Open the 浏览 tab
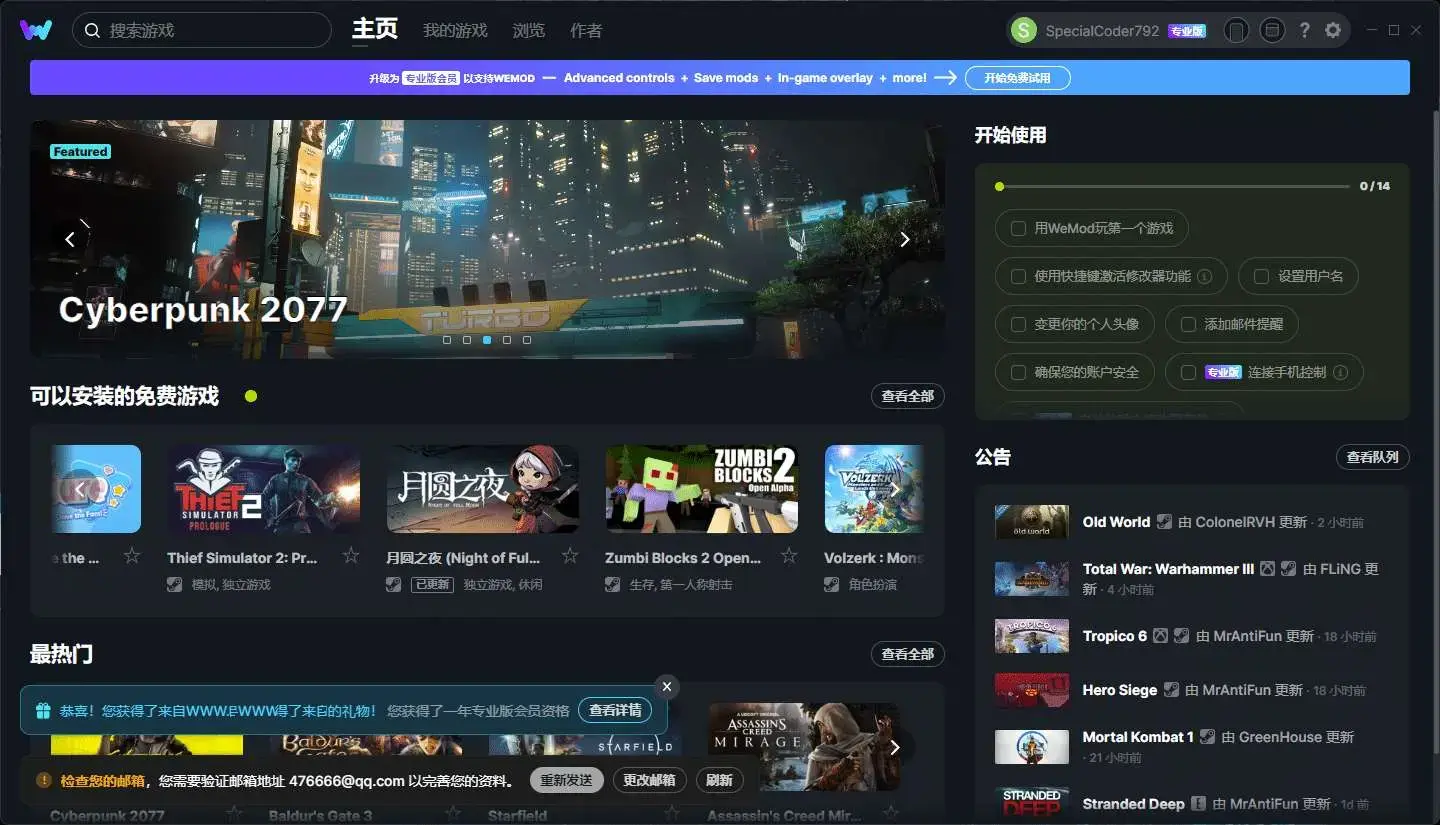 529,30
